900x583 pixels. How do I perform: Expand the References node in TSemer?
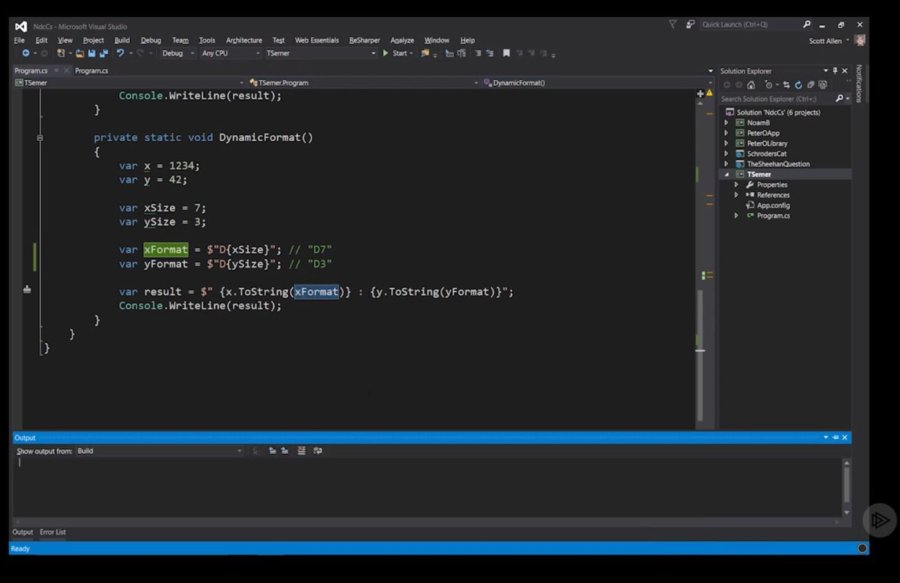(737, 195)
